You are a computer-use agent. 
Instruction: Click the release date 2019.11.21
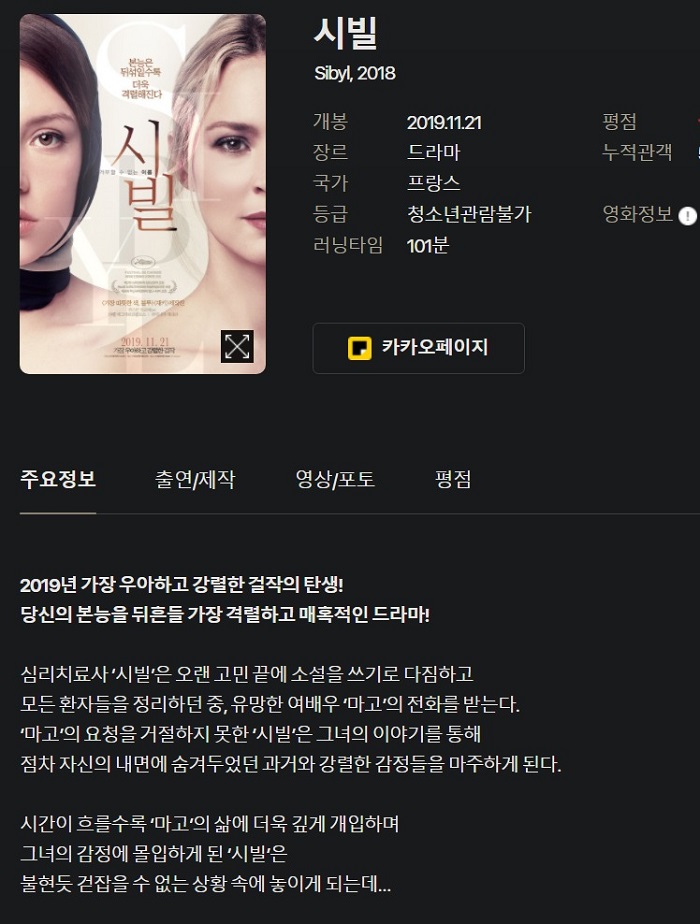click(x=444, y=123)
